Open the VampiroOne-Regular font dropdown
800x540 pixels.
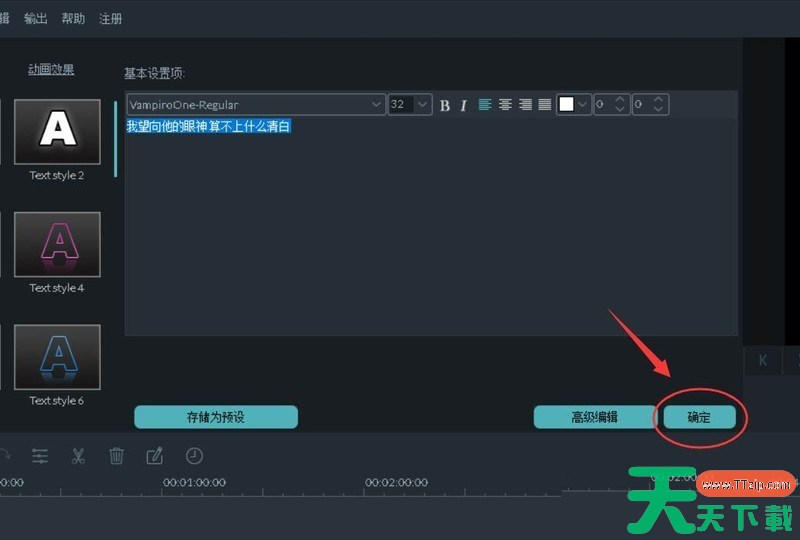pos(376,105)
